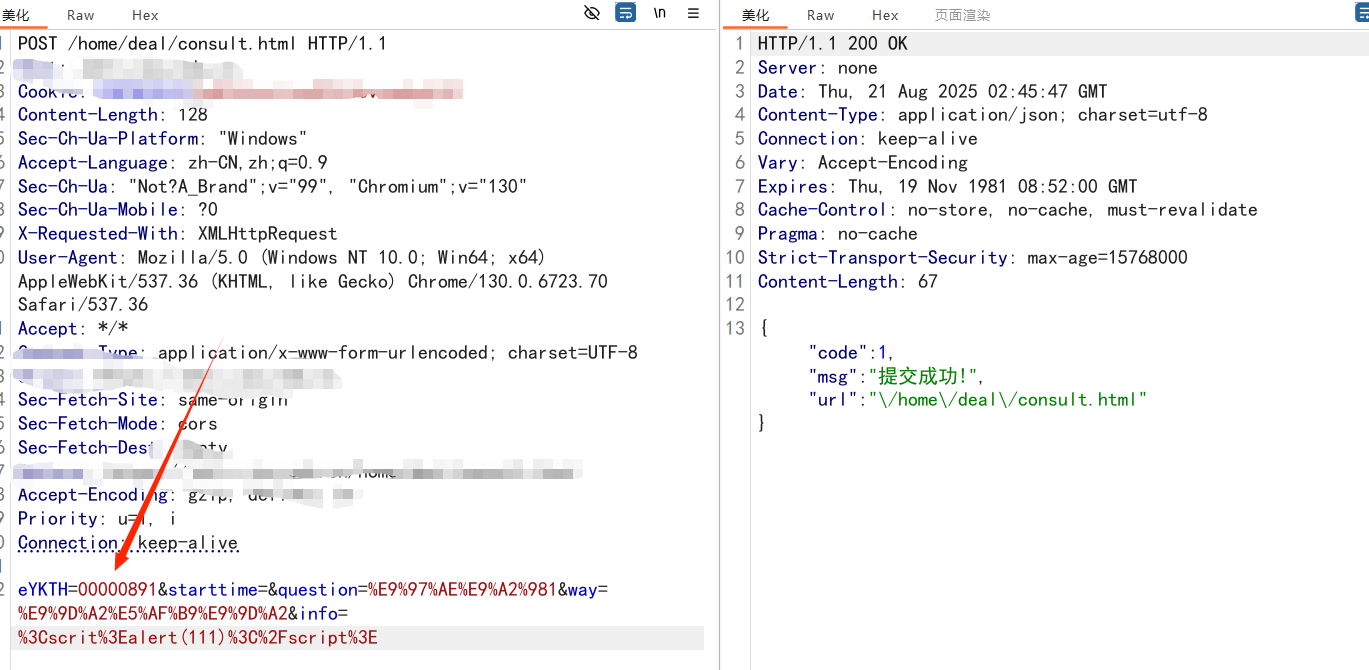
Task: Click the POST /home/deal/consult.html request line
Action: tap(202, 44)
